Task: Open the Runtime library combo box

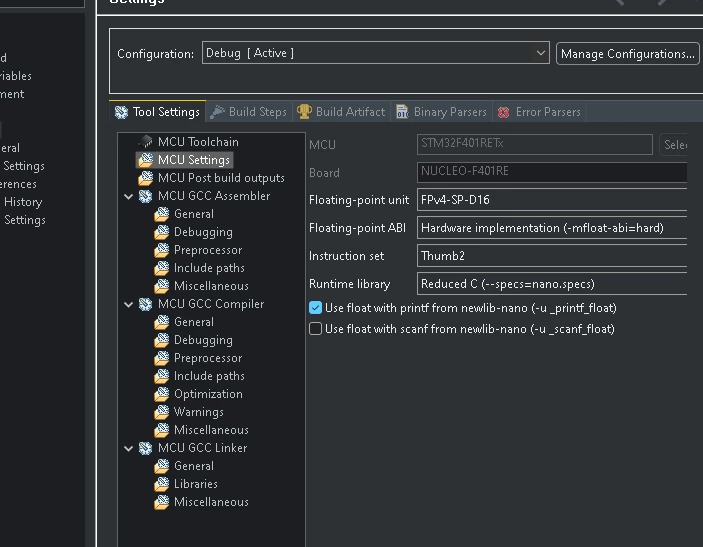Action: coord(552,284)
